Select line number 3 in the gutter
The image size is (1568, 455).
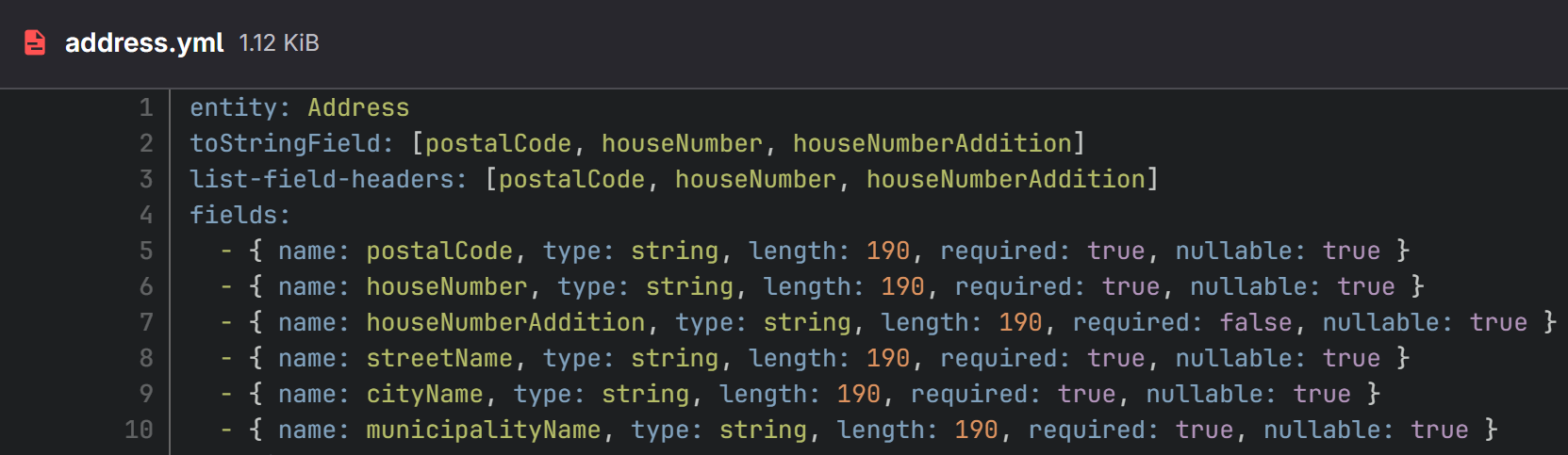coord(146,179)
